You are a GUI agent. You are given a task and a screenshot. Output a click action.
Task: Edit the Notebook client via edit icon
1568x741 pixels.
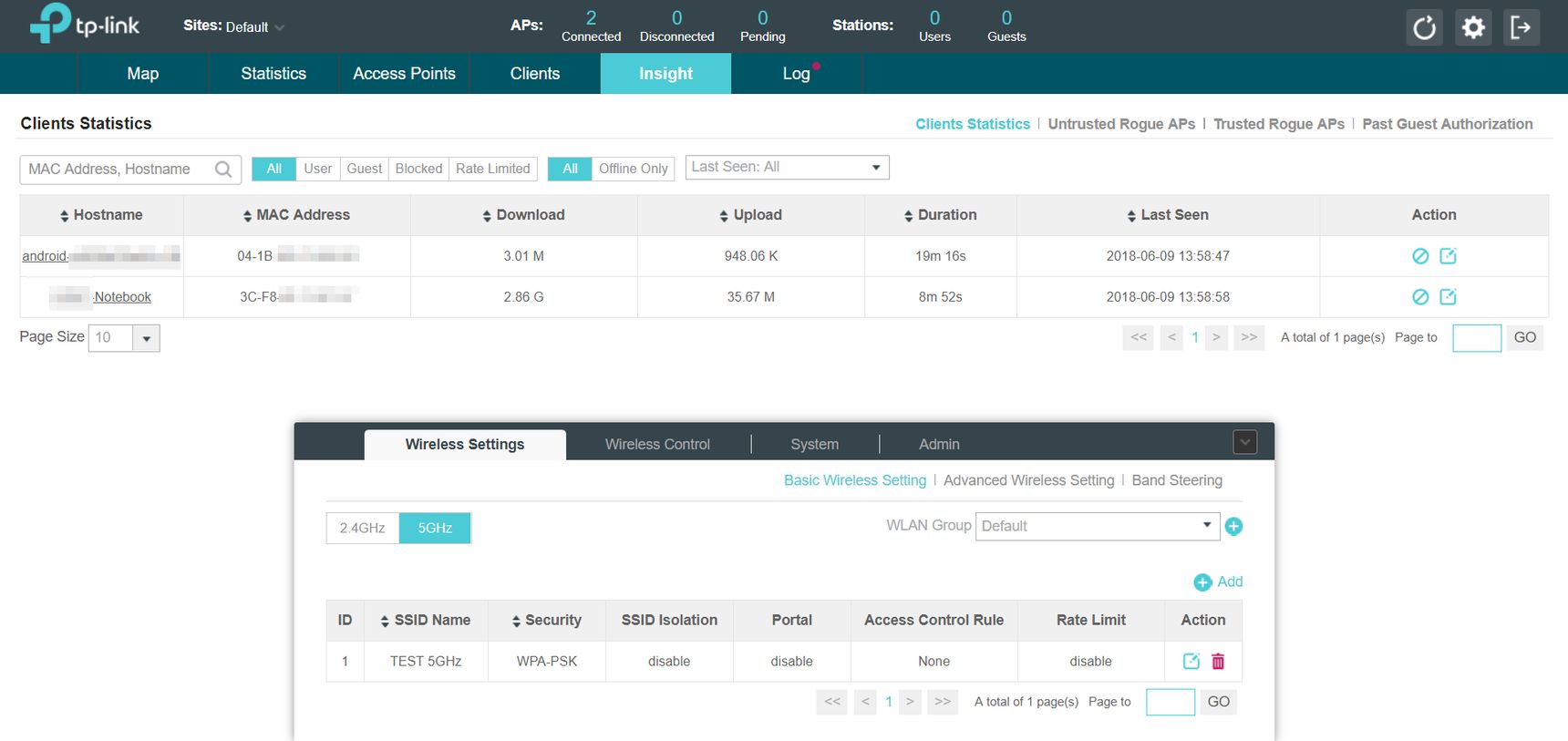pyautogui.click(x=1448, y=297)
